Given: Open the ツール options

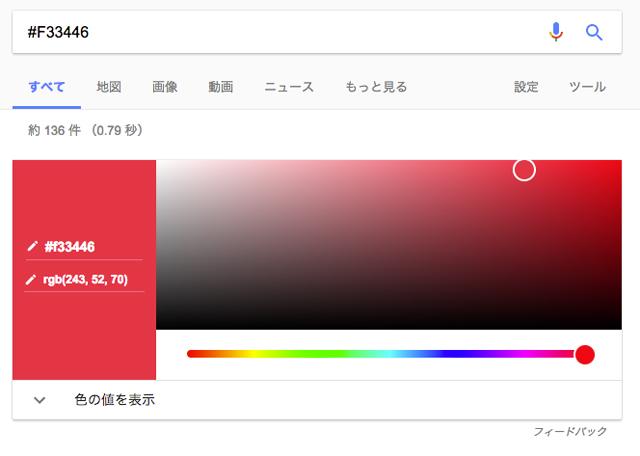Looking at the screenshot, I should 587,87.
